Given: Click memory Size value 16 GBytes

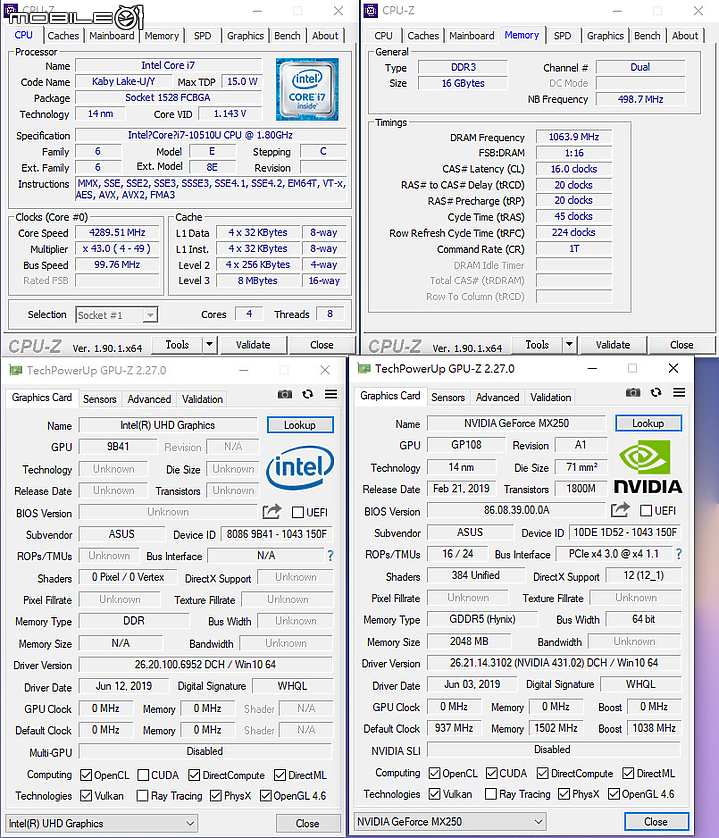Looking at the screenshot, I should click(x=463, y=83).
